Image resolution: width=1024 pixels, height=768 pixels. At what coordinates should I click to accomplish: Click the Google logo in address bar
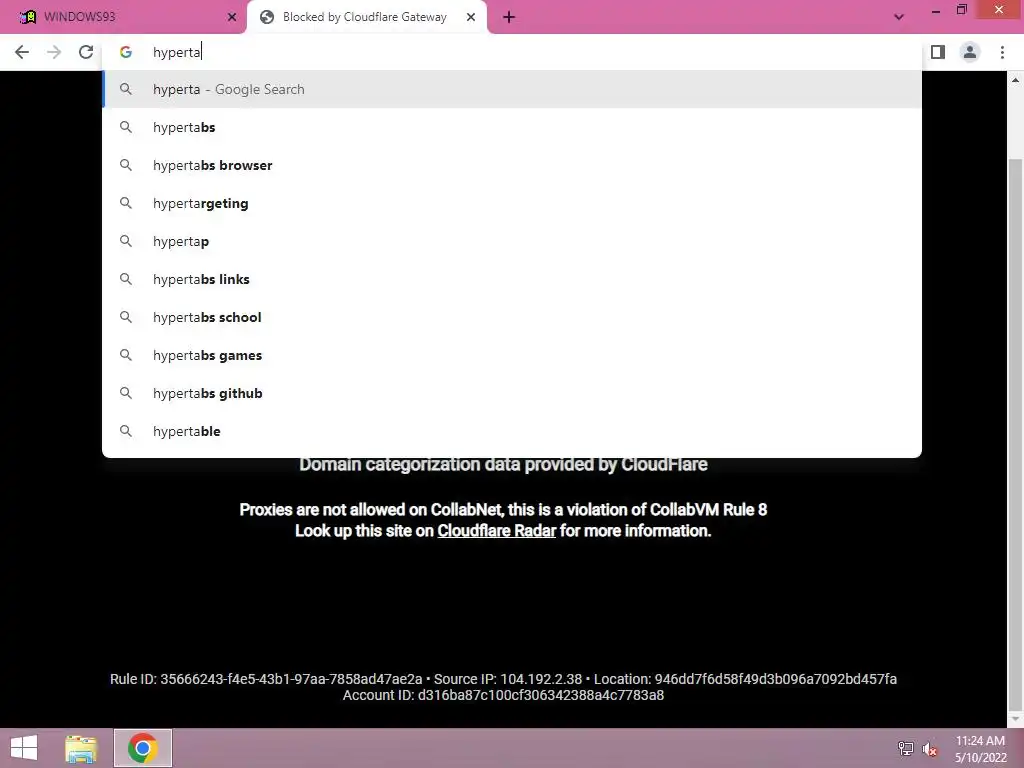pos(125,52)
